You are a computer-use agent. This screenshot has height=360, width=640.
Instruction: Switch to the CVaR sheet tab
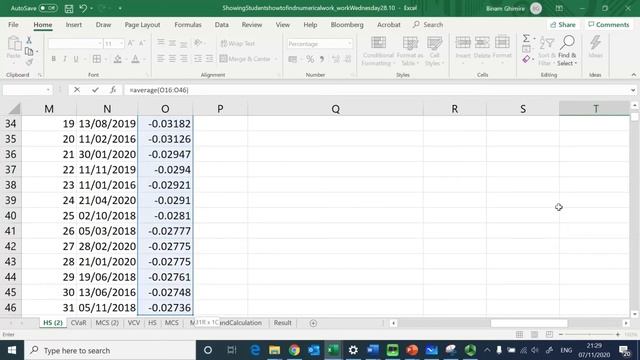(x=78, y=322)
